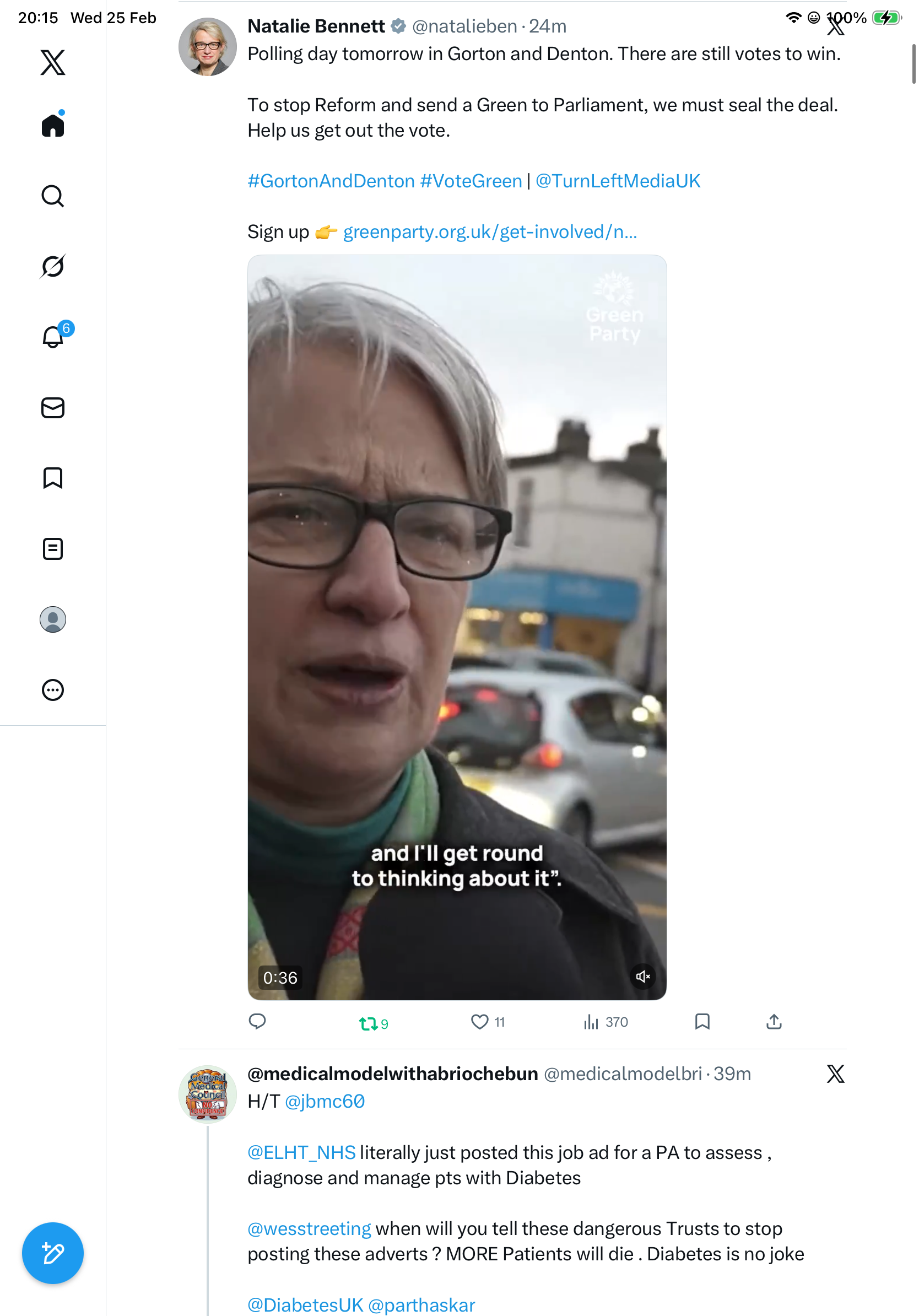919x1316 pixels.
Task: Open the profile avatar in sidebar
Action: tap(53, 619)
